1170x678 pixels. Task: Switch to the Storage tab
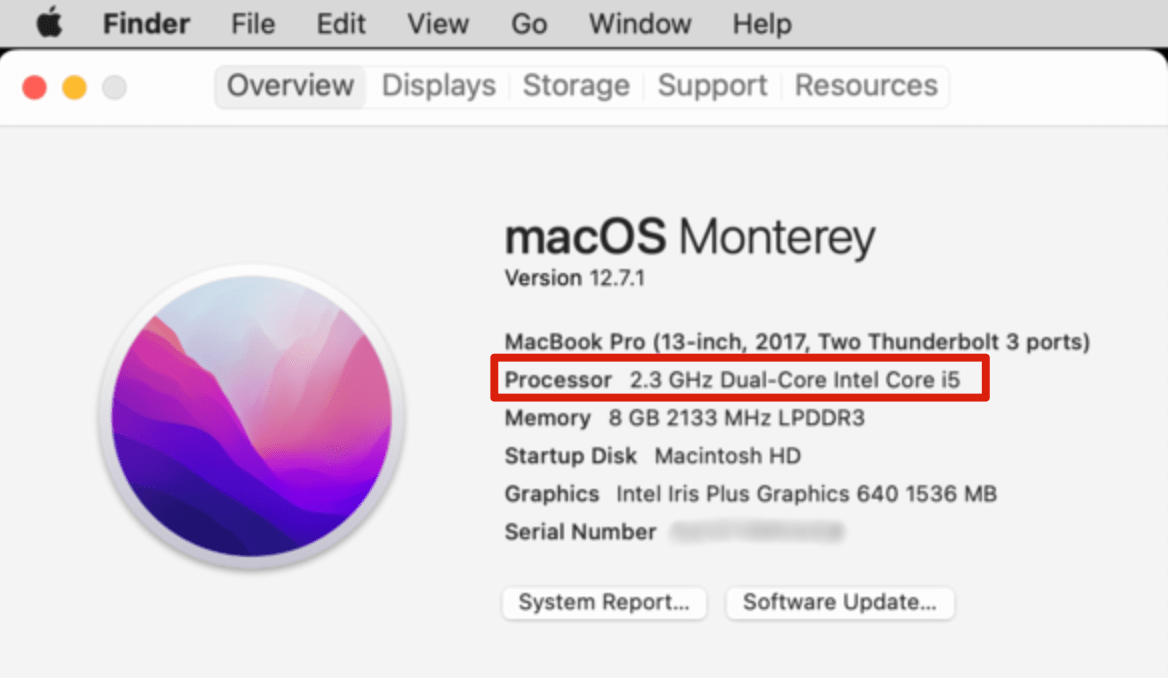point(576,86)
